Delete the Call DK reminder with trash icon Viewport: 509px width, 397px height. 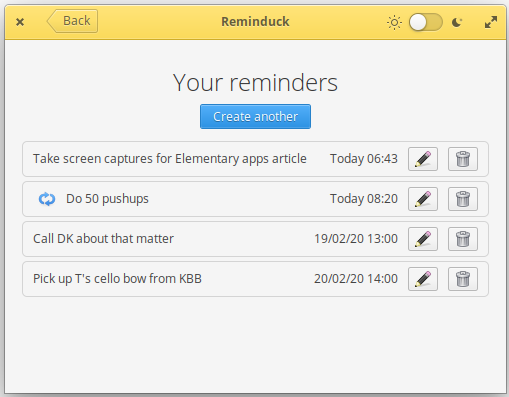click(x=463, y=239)
